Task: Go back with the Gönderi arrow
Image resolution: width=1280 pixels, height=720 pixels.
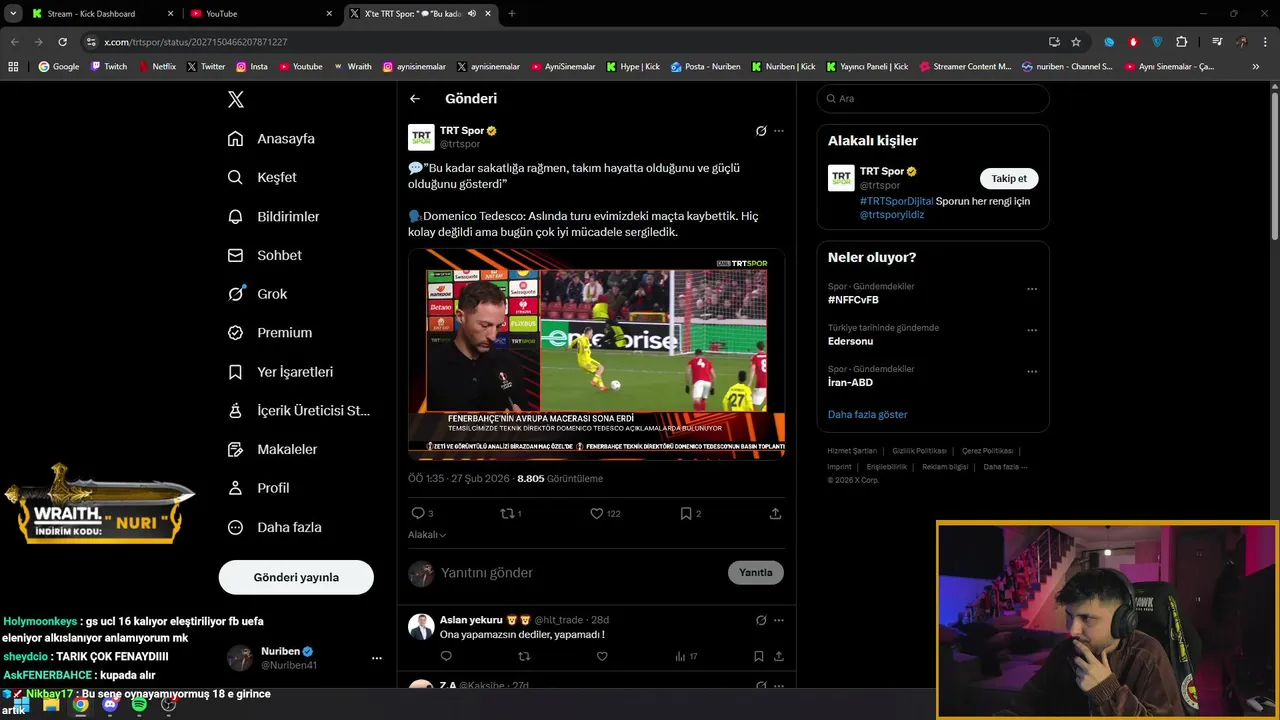Action: 415,99
